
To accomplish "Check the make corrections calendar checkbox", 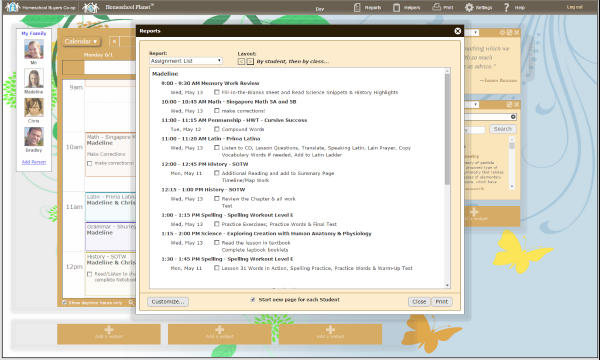I will click(x=90, y=163).
